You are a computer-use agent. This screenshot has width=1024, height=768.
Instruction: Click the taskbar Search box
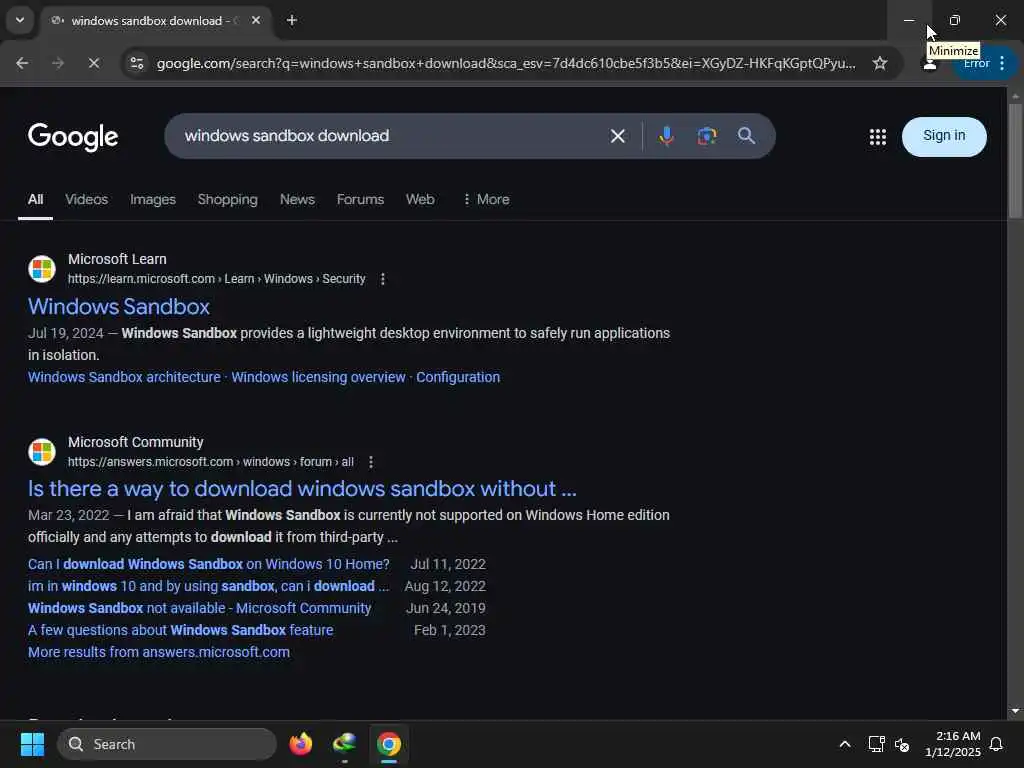point(167,744)
